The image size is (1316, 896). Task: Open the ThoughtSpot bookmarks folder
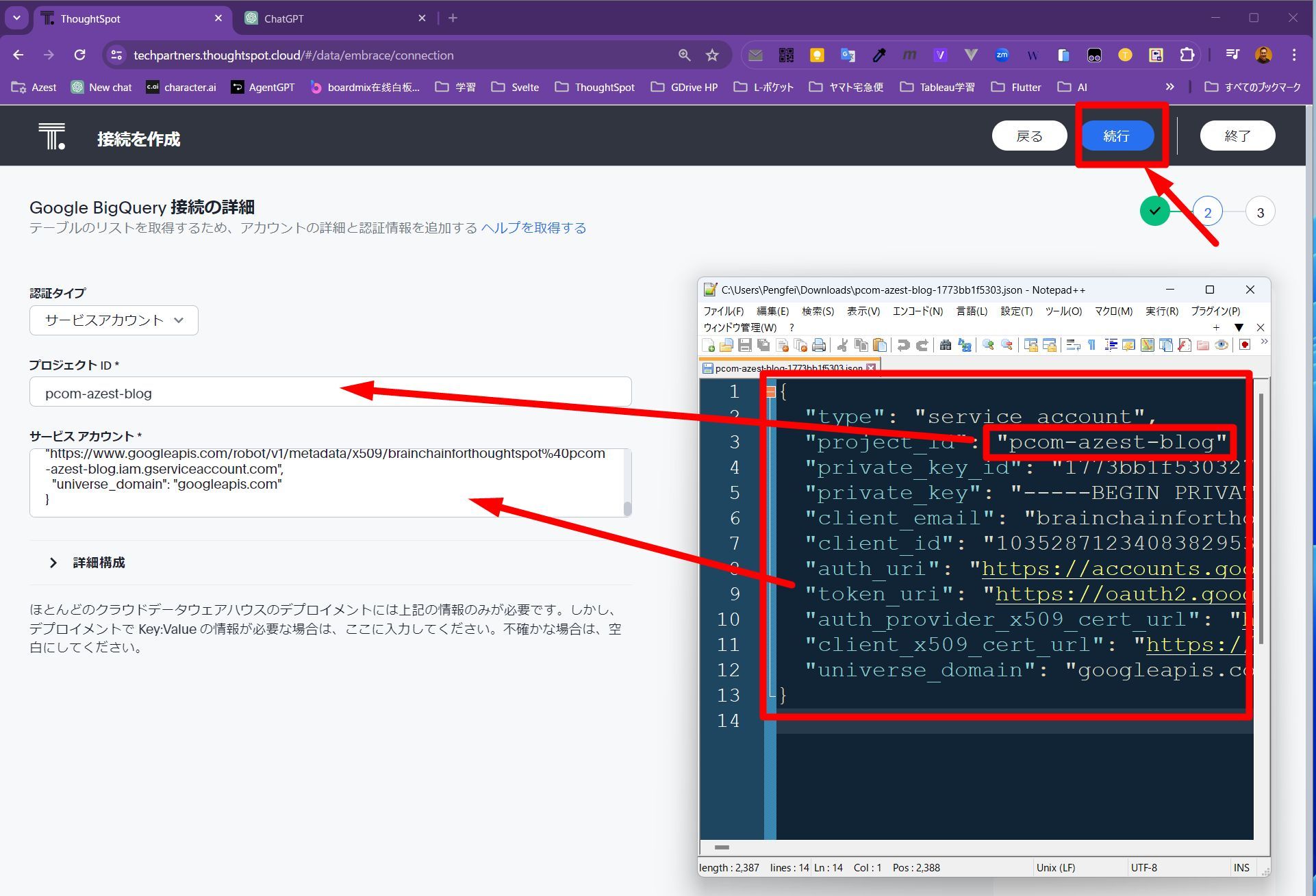tap(594, 87)
